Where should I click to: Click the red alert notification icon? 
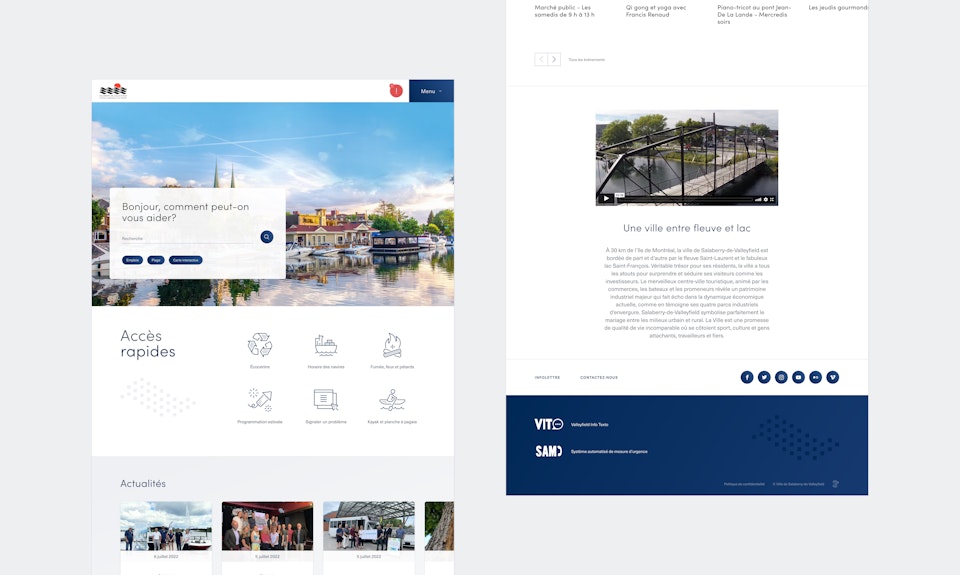point(396,91)
